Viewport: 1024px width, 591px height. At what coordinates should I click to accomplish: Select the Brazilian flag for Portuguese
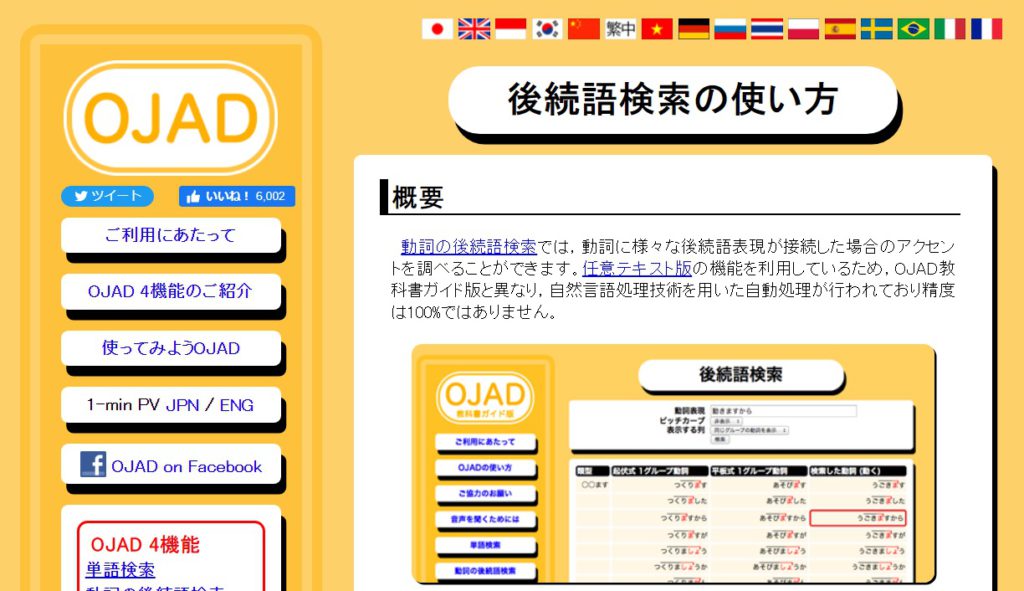tap(914, 28)
